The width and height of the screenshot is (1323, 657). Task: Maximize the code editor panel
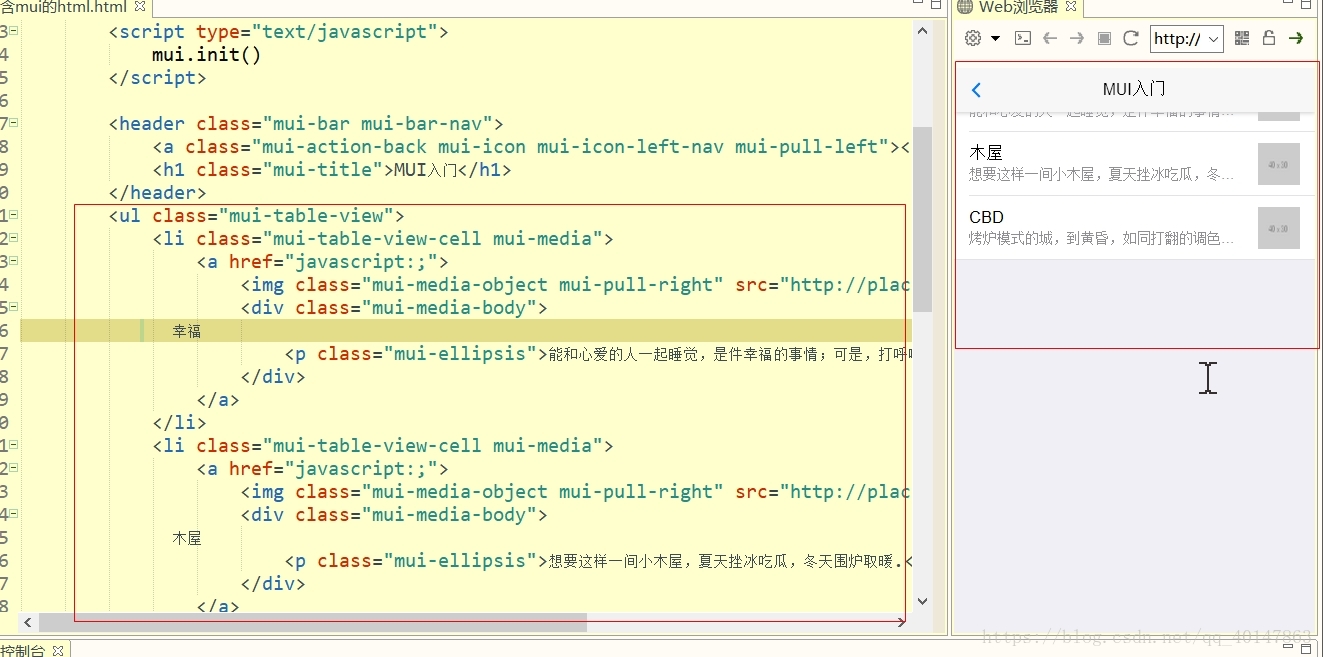point(938,6)
